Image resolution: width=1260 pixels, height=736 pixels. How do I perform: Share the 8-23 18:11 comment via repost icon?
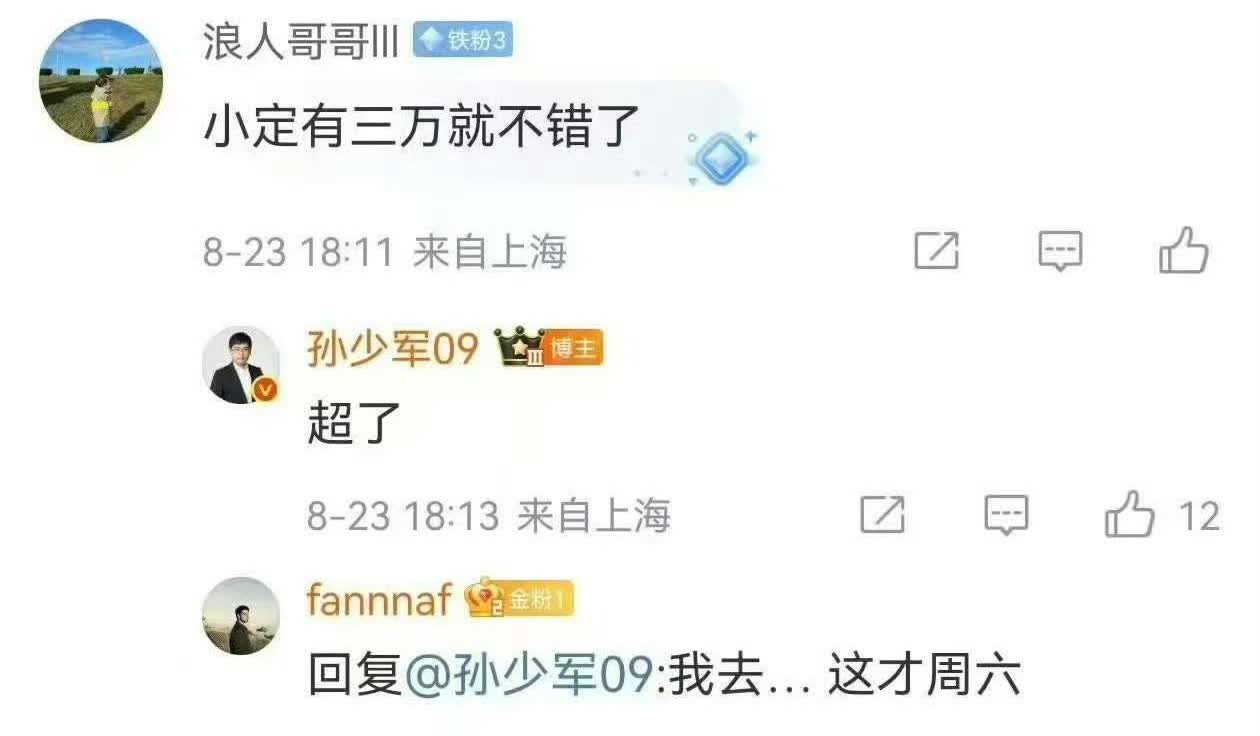[x=937, y=251]
